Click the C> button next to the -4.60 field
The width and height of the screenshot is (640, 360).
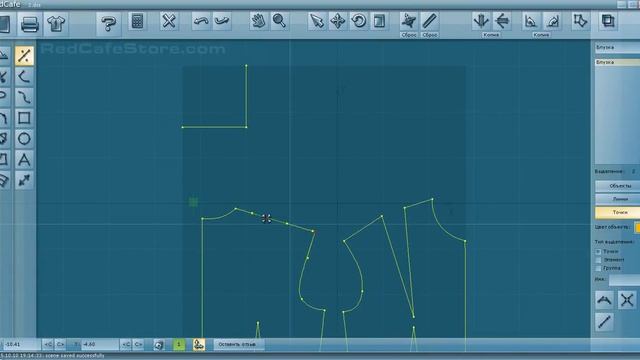pyautogui.click(x=138, y=344)
